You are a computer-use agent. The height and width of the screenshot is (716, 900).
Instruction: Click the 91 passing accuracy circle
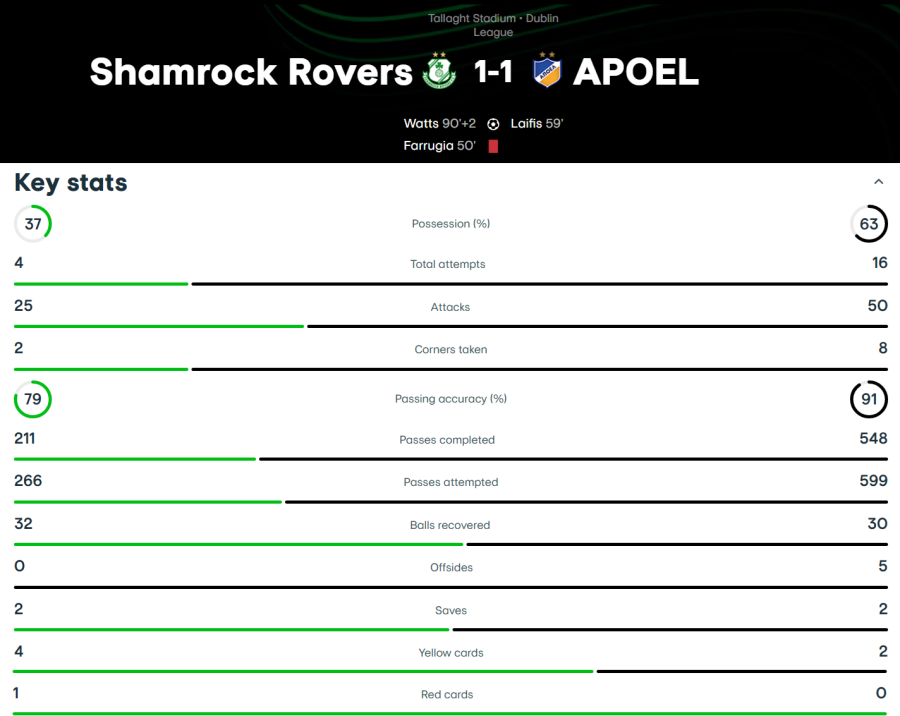tap(868, 399)
